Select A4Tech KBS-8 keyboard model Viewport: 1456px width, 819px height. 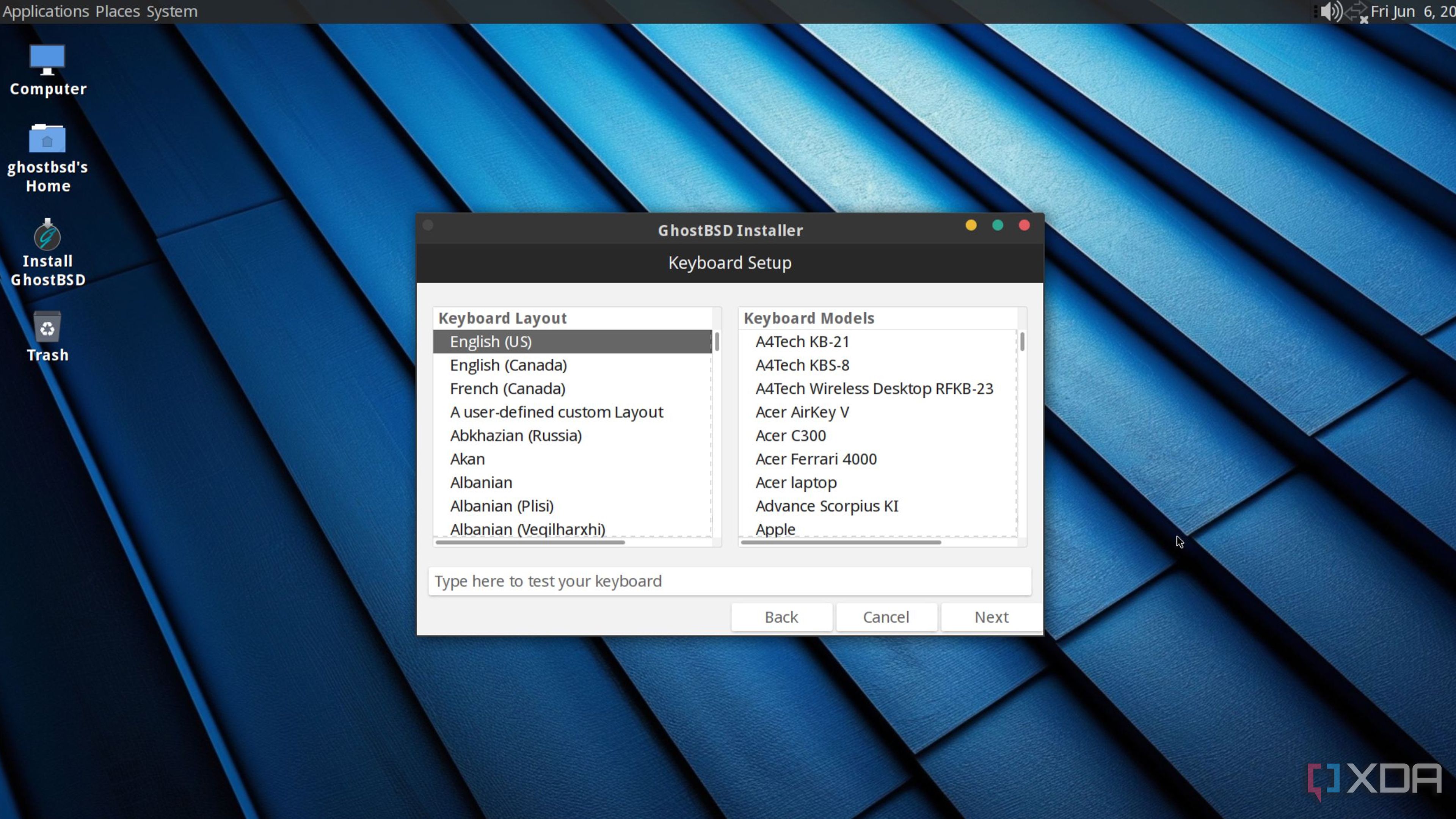click(877, 365)
